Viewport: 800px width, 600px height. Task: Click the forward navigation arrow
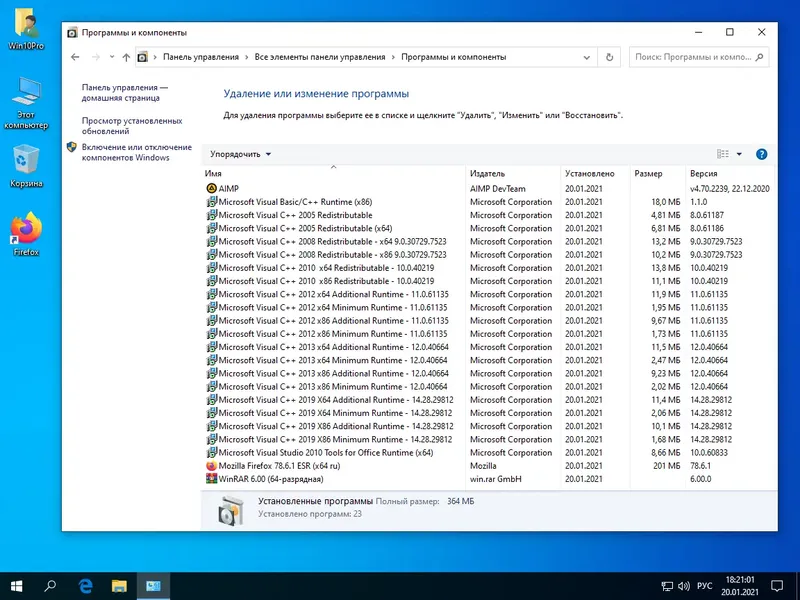point(95,57)
